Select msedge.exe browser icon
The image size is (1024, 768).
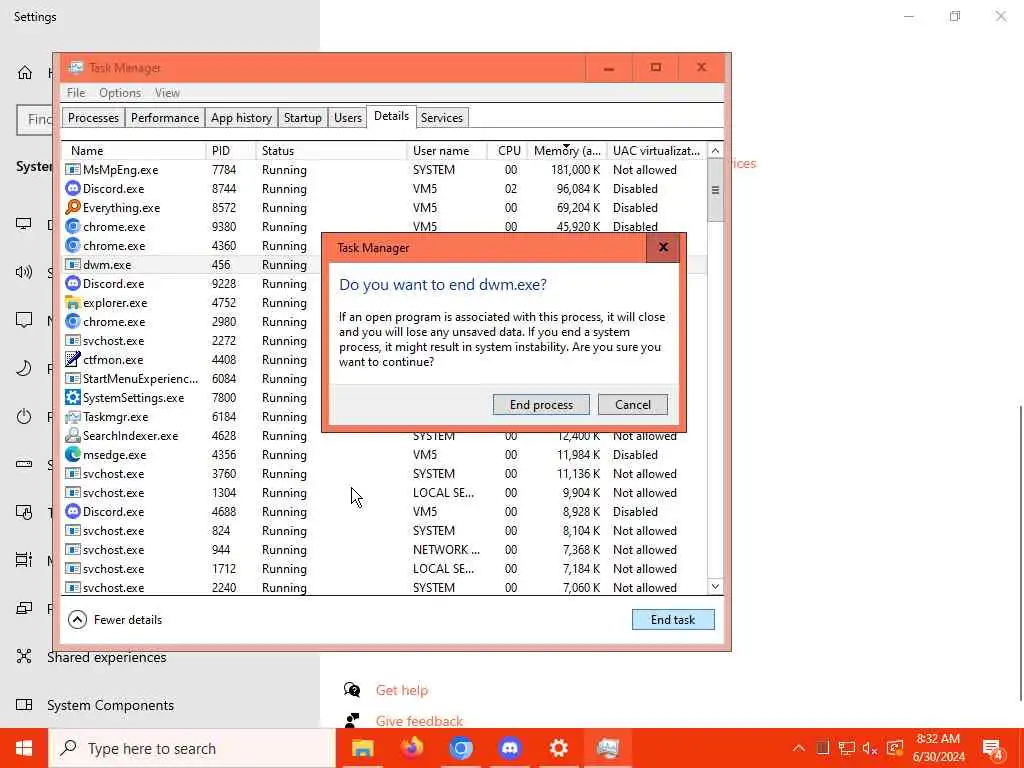(x=72, y=455)
